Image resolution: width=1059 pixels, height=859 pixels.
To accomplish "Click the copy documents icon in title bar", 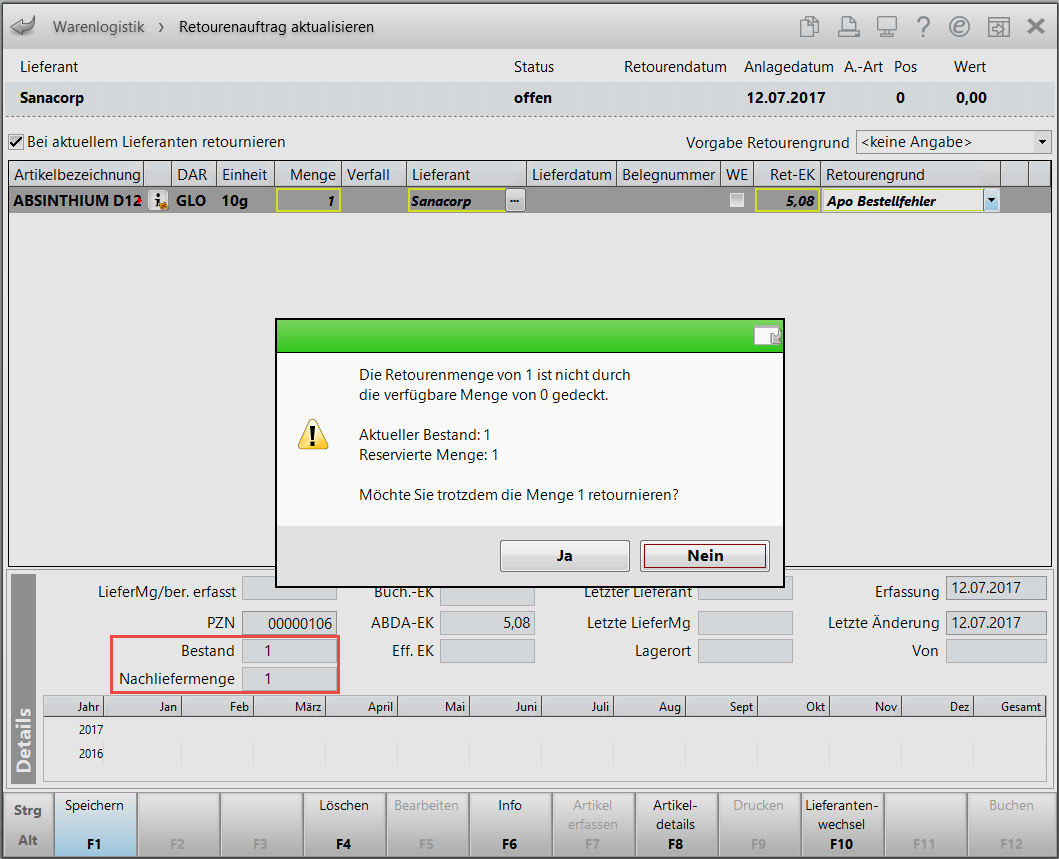I will tap(810, 27).
